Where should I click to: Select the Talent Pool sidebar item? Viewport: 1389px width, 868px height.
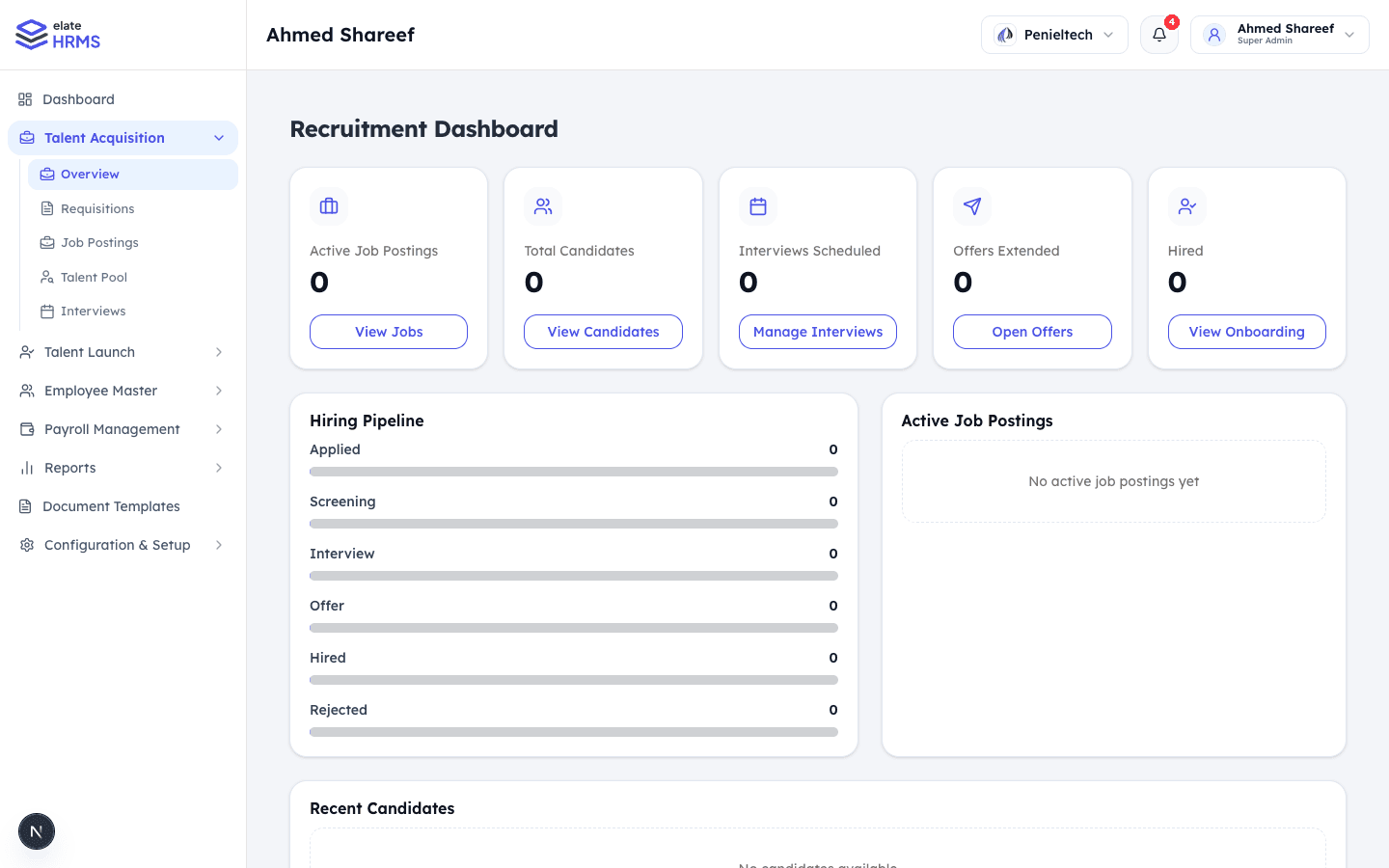click(x=93, y=277)
